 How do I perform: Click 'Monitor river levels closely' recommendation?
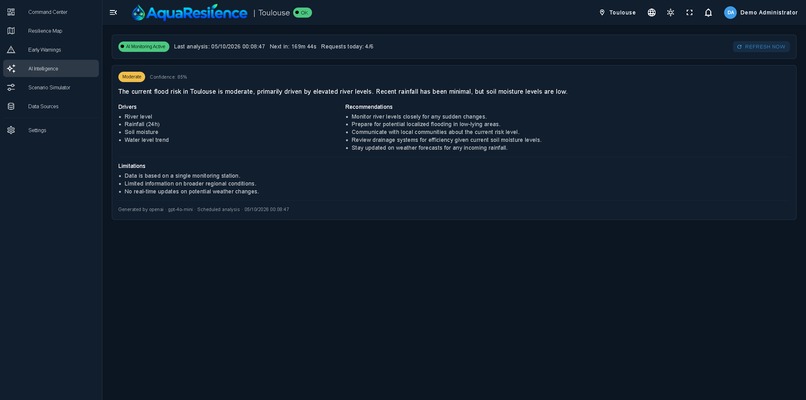[419, 117]
